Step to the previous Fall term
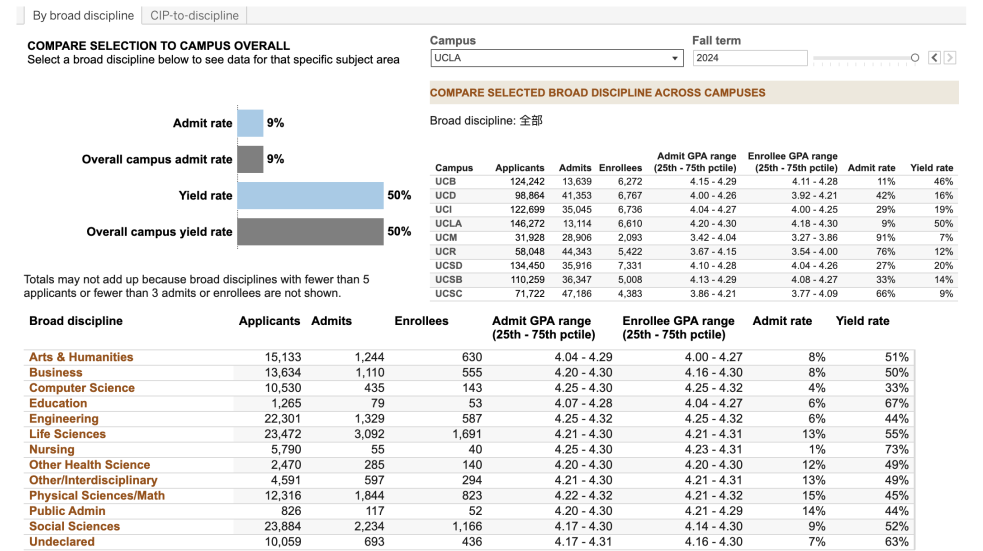The height and width of the screenshot is (551, 983). coord(934,59)
